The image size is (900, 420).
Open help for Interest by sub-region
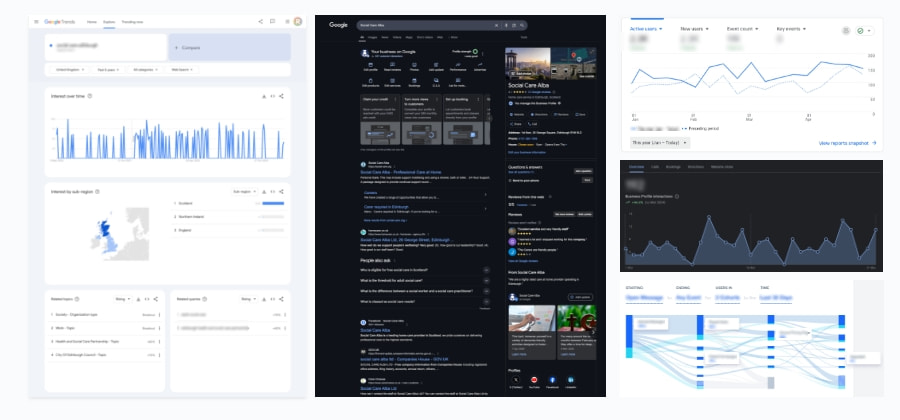tap(97, 192)
